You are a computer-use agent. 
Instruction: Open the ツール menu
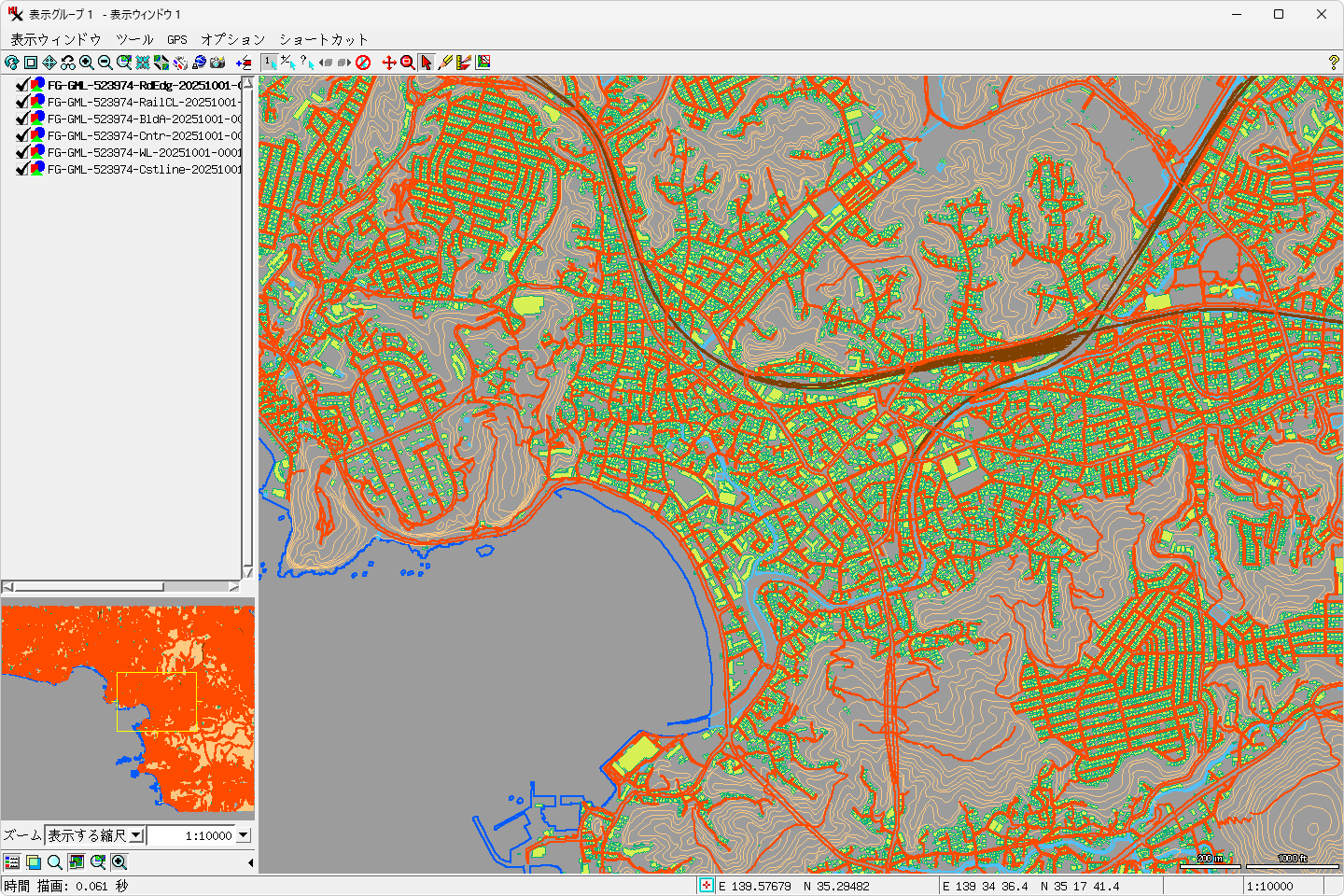[134, 39]
